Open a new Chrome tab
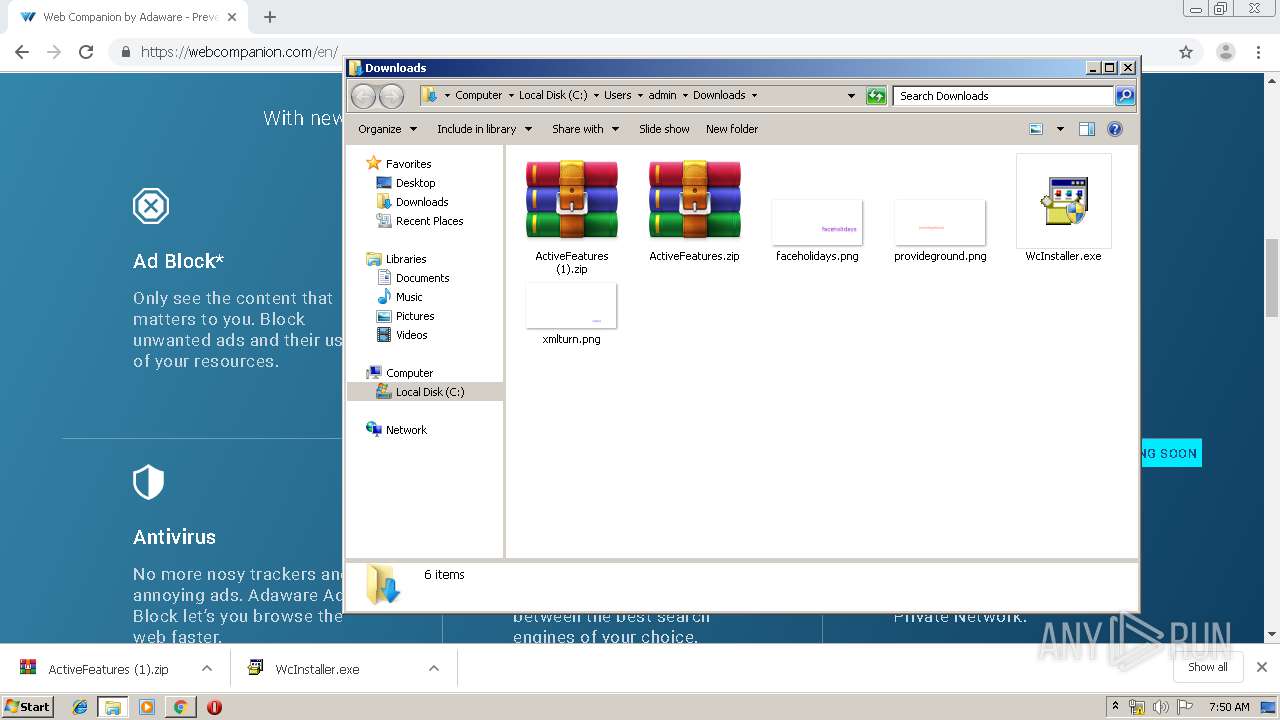This screenshot has width=1280, height=720. click(270, 17)
